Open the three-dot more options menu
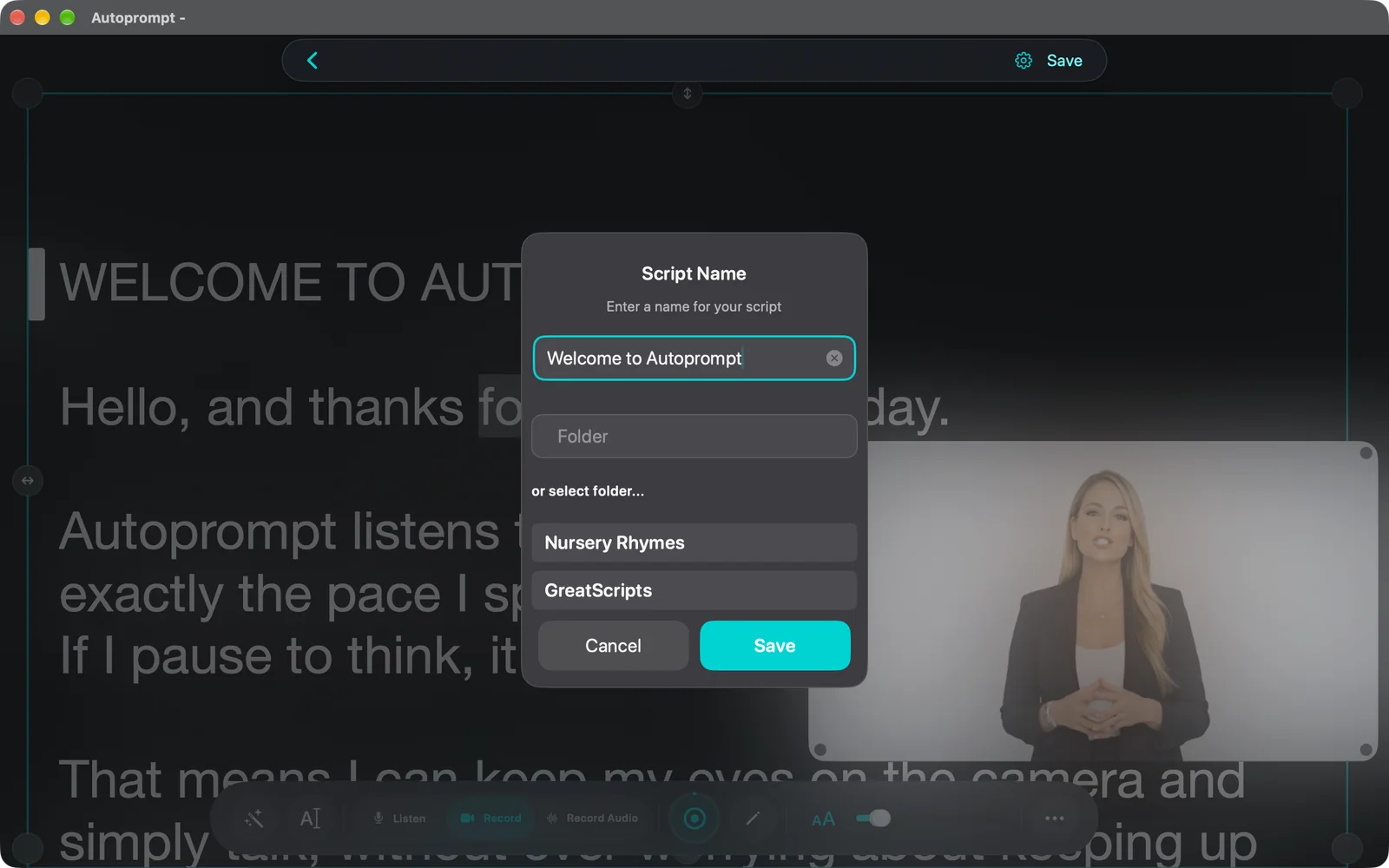Viewport: 1389px width, 868px height. pyautogui.click(x=1055, y=819)
